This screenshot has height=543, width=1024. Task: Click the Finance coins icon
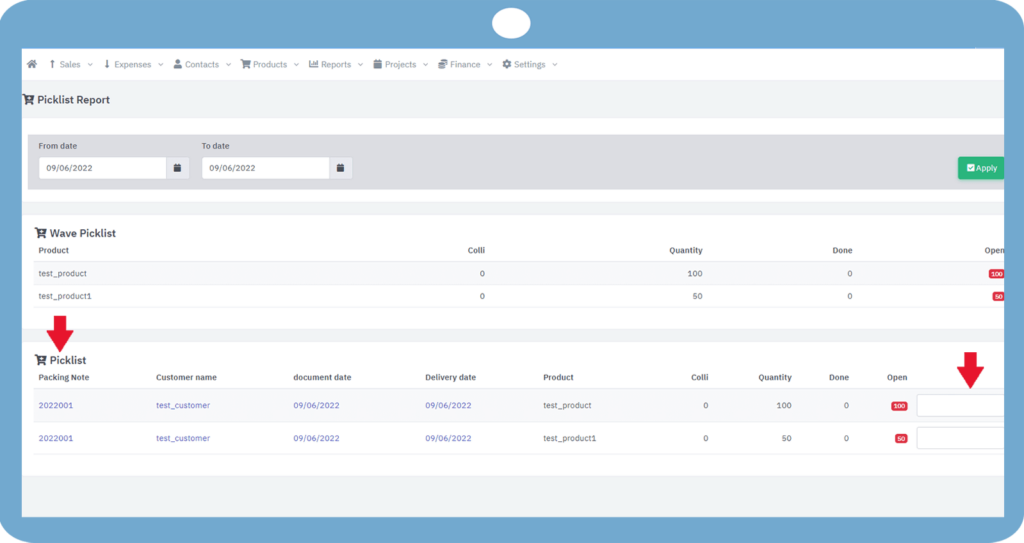pos(443,64)
